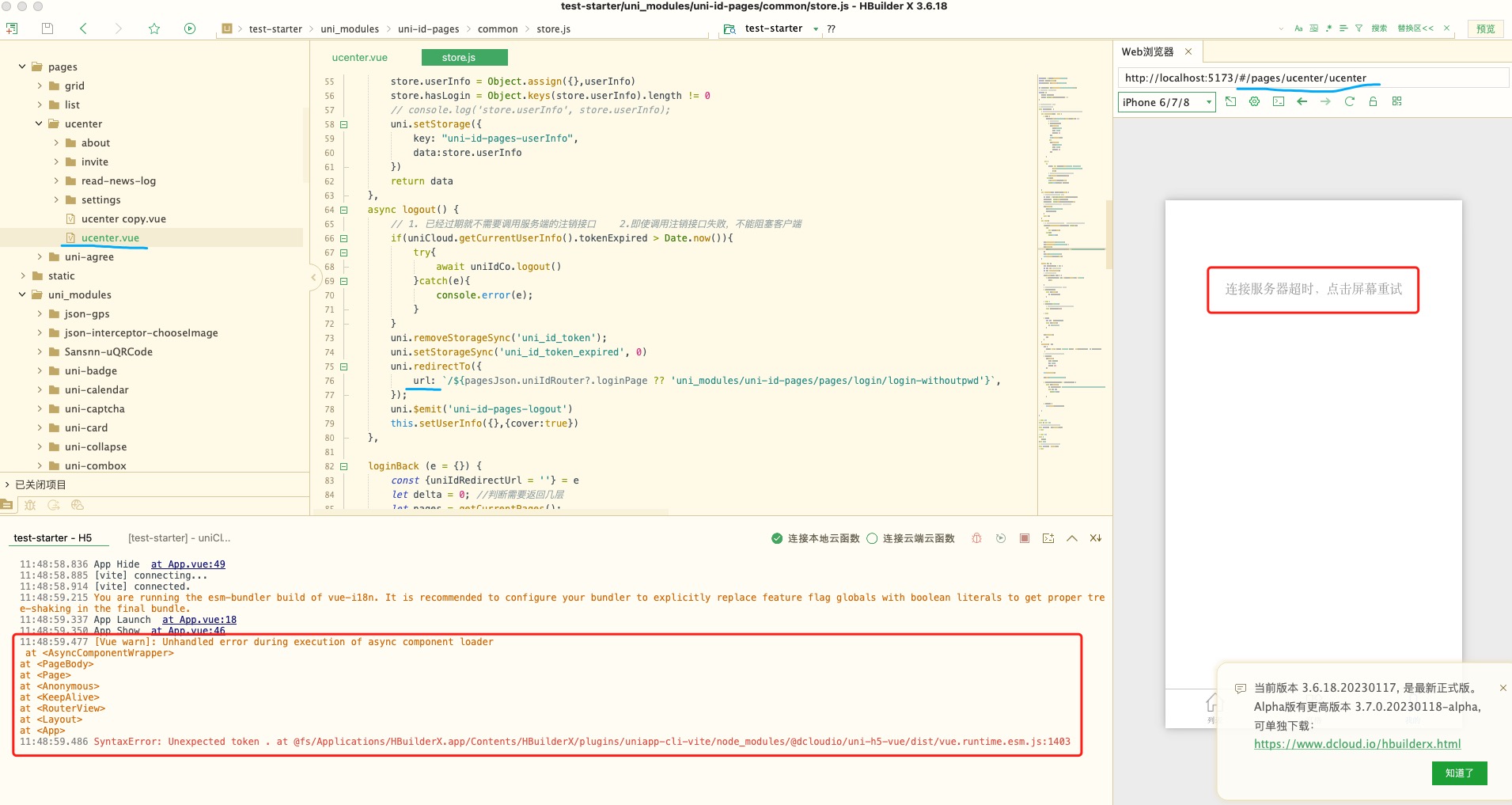Open the iPhone 6/7/8 device dropdown
Image resolution: width=1512 pixels, height=805 pixels.
1166,102
